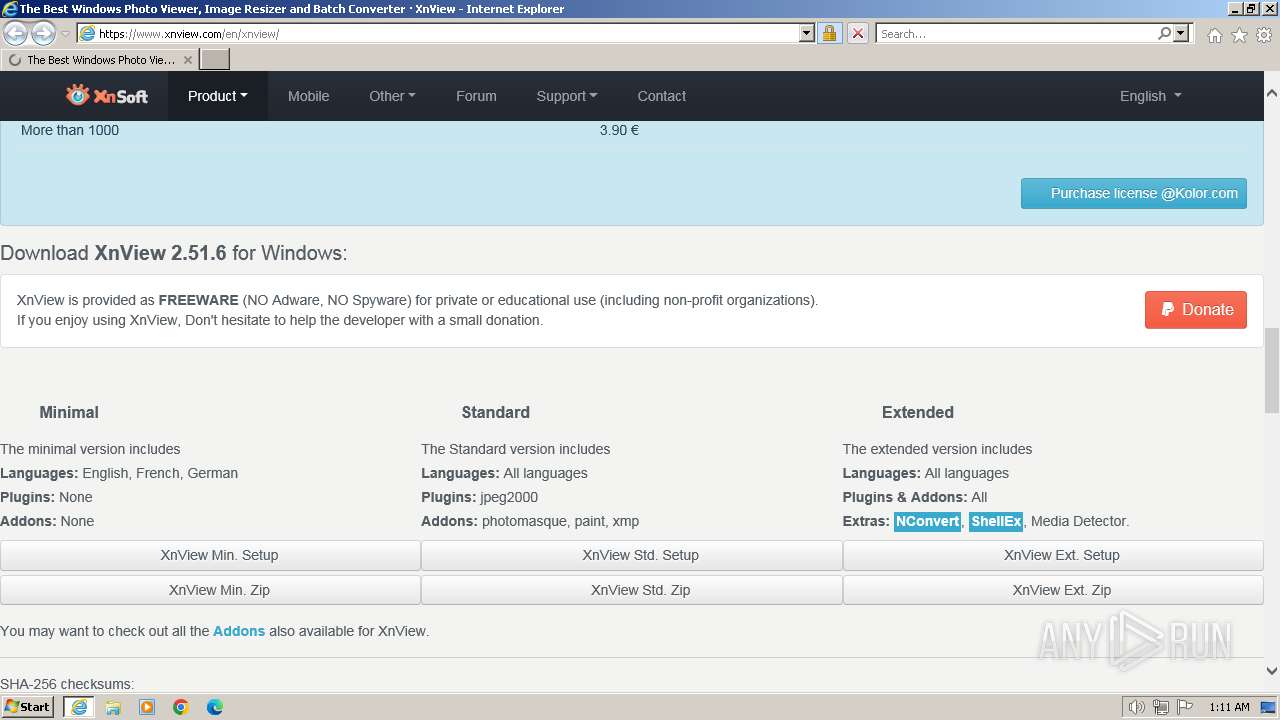Click the Media Detector text

[x=1078, y=521]
